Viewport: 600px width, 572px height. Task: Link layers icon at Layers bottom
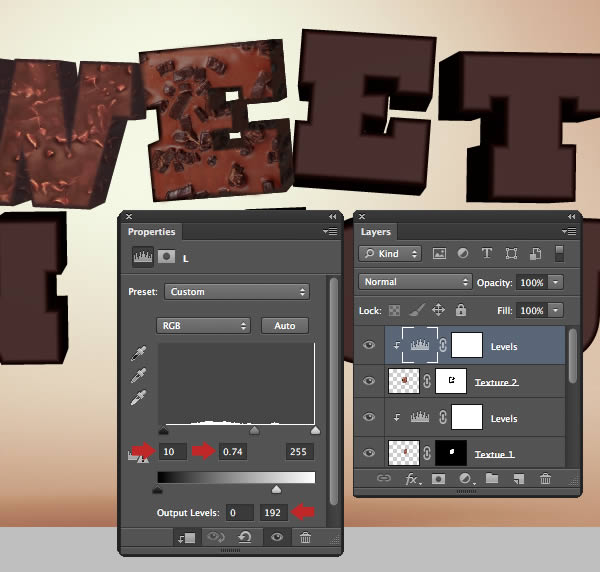point(384,478)
